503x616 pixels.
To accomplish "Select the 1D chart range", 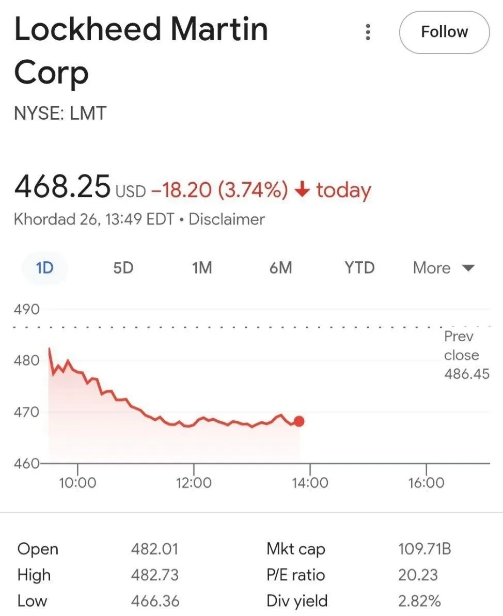I will [44, 268].
